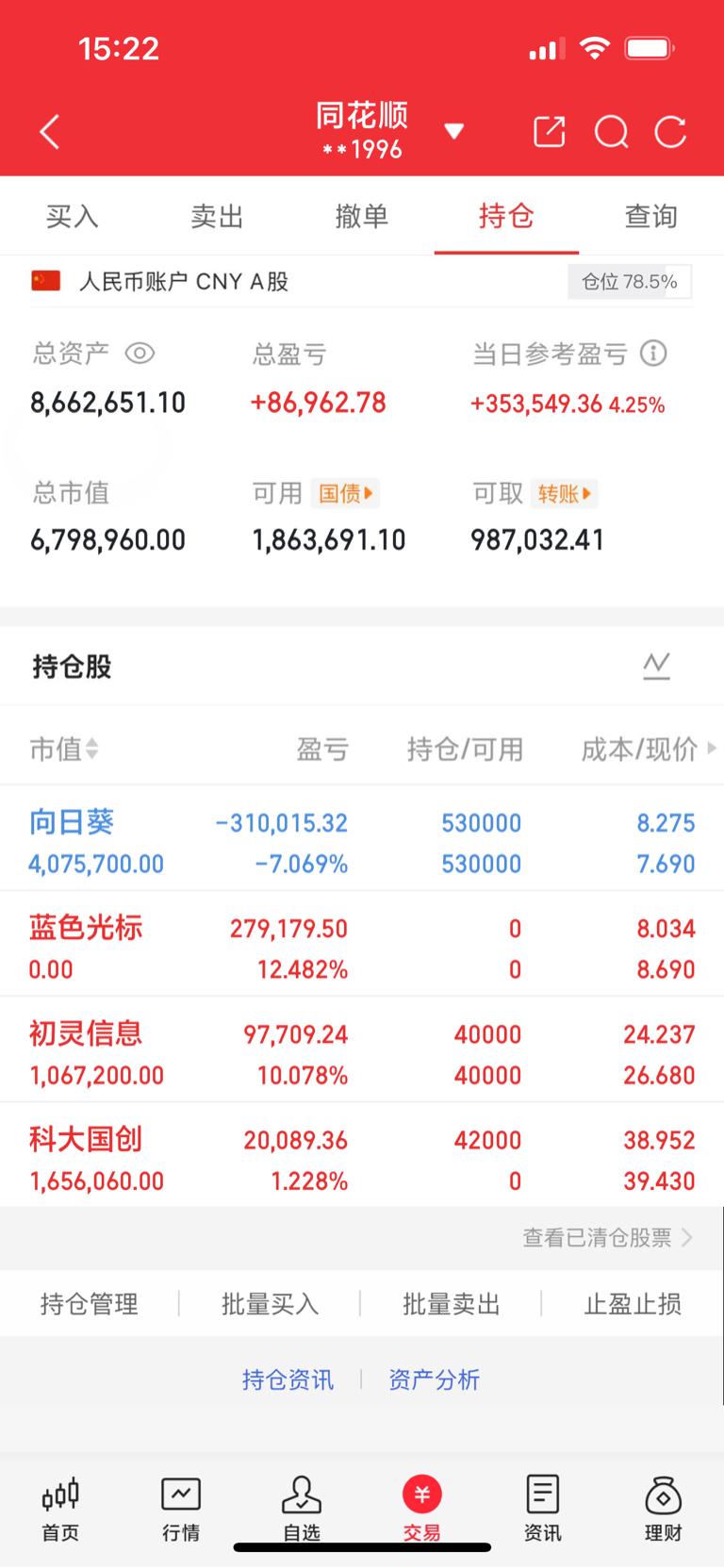Open the holdings chart trend icon
The height and width of the screenshot is (1568, 724).
657,666
